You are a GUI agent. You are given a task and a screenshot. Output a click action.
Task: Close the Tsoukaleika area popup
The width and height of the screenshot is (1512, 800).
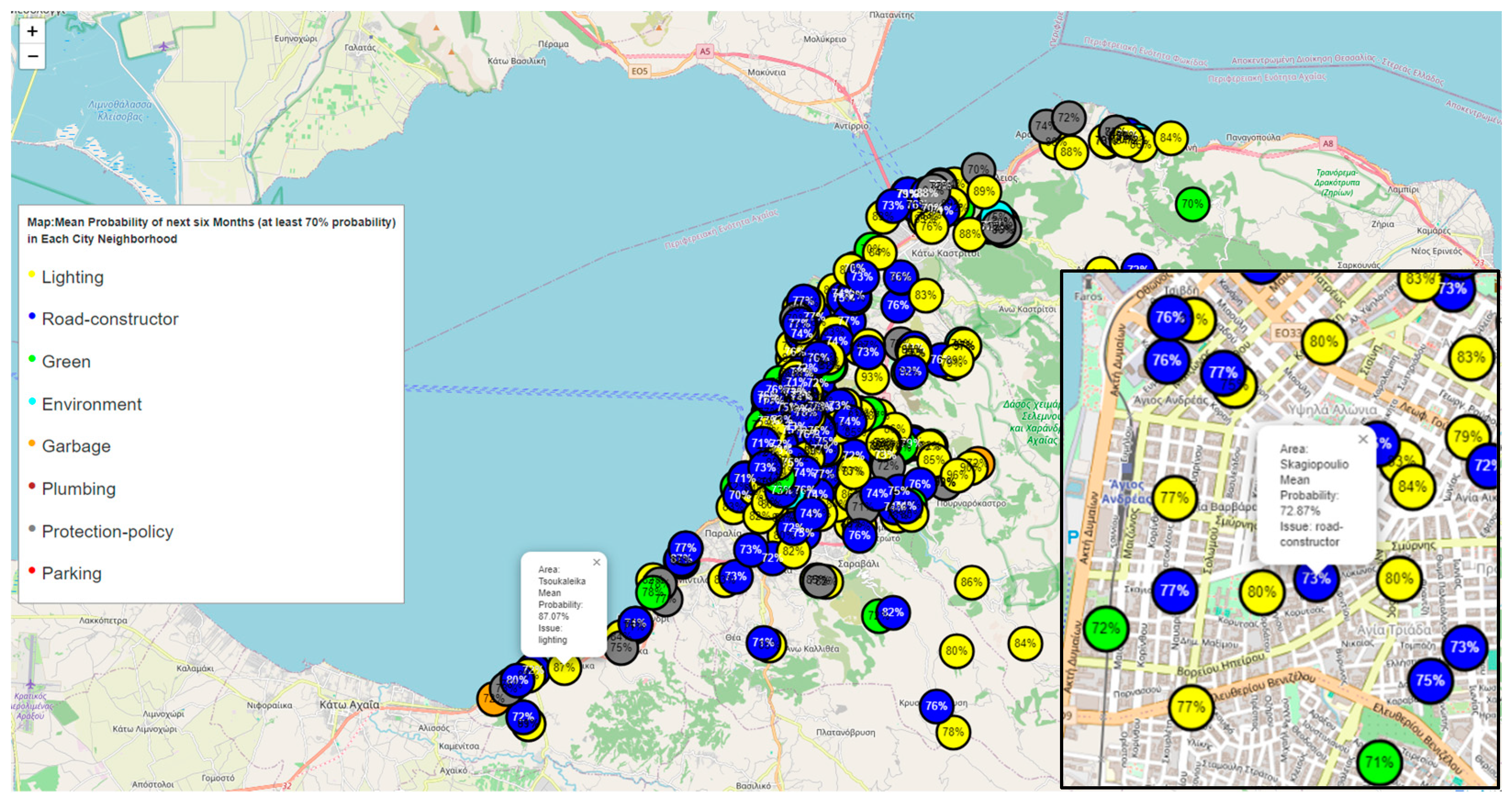coord(597,562)
